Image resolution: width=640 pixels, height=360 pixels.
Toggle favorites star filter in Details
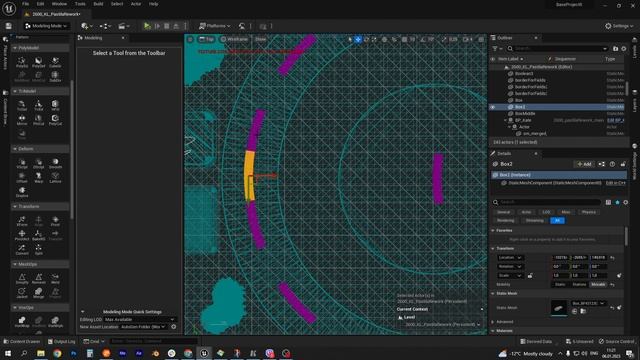tap(617, 202)
